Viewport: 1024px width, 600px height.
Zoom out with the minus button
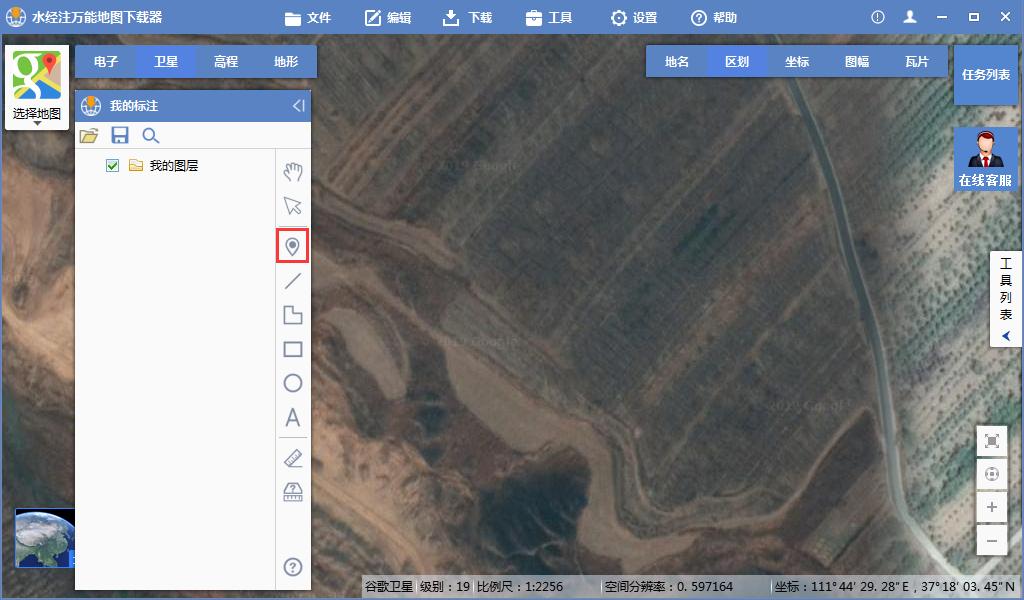pos(991,541)
